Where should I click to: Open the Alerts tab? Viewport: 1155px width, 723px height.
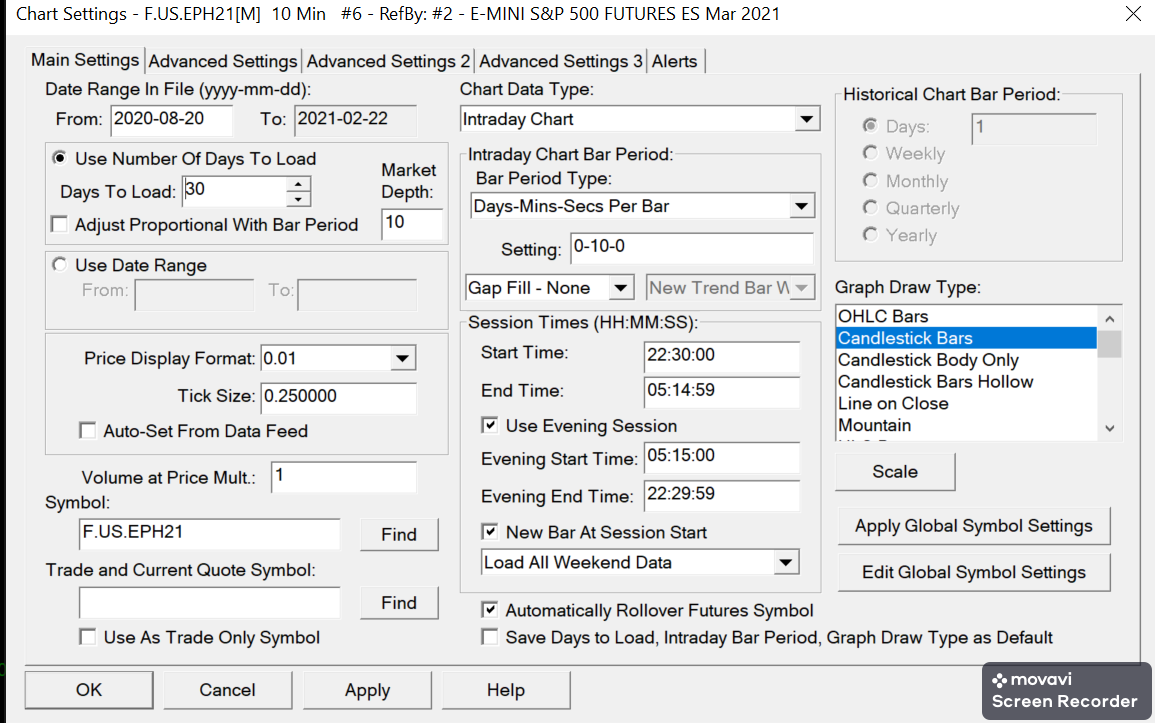674,62
